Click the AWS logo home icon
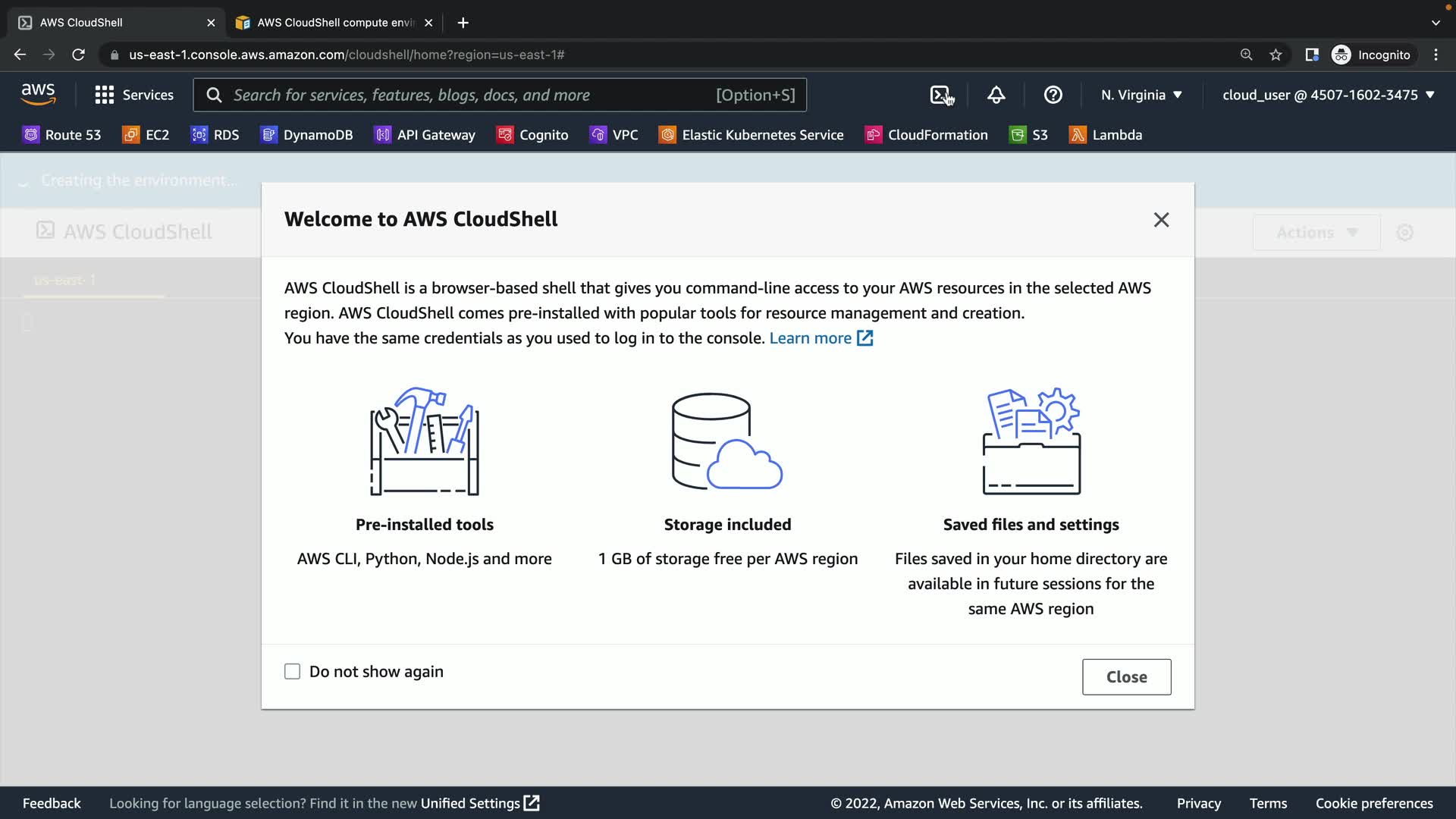 (38, 95)
